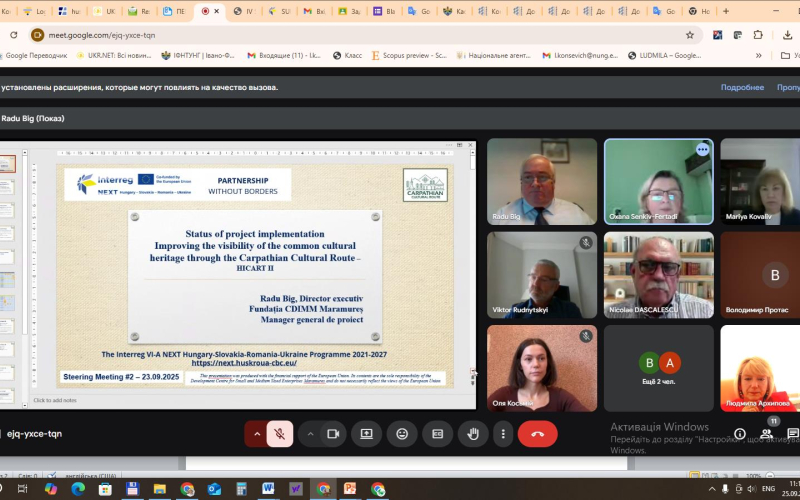This screenshot has height=500, width=800.
Task: Bookmark this page with the star icon
Action: (690, 34)
